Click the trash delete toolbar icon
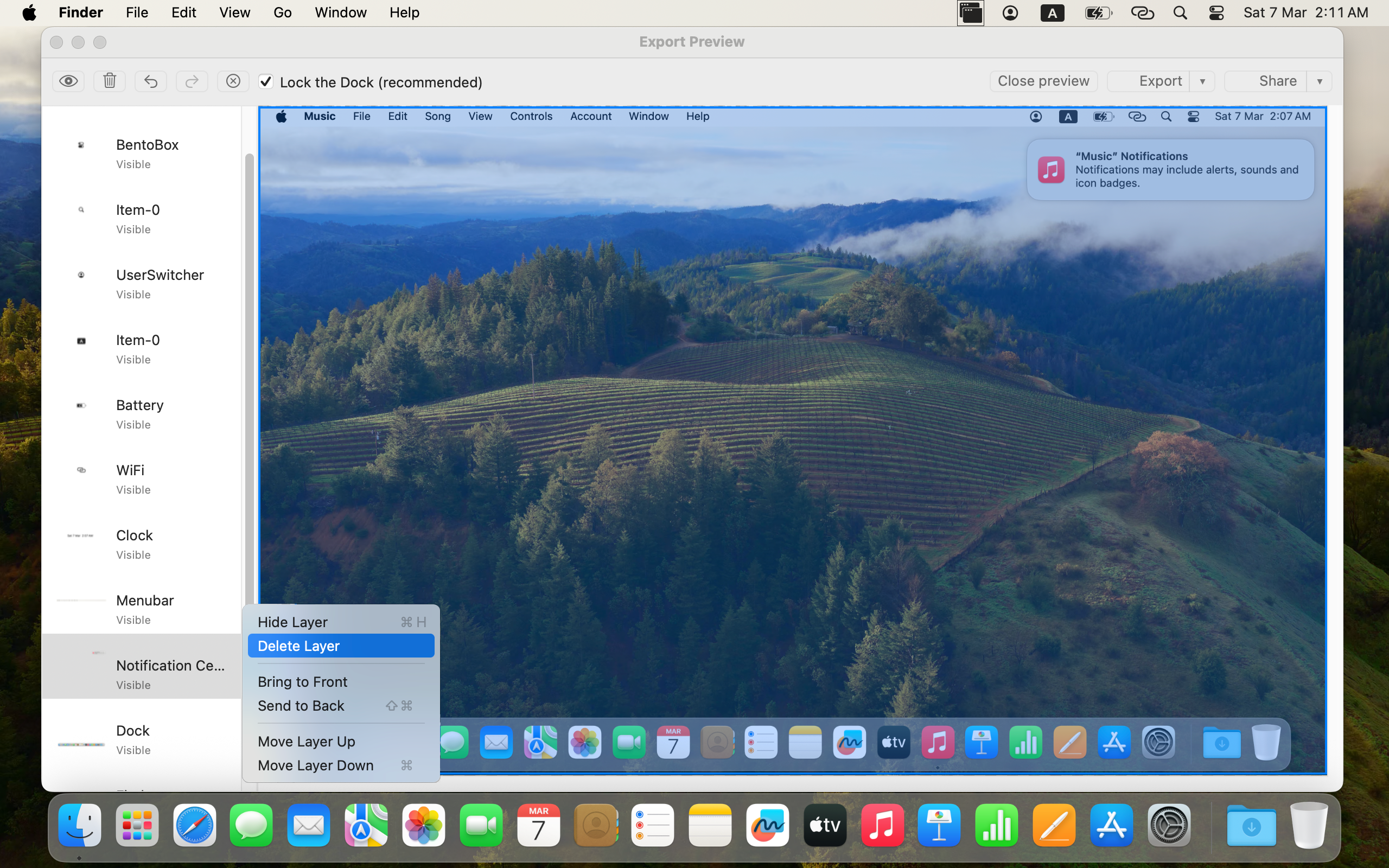 pyautogui.click(x=110, y=81)
